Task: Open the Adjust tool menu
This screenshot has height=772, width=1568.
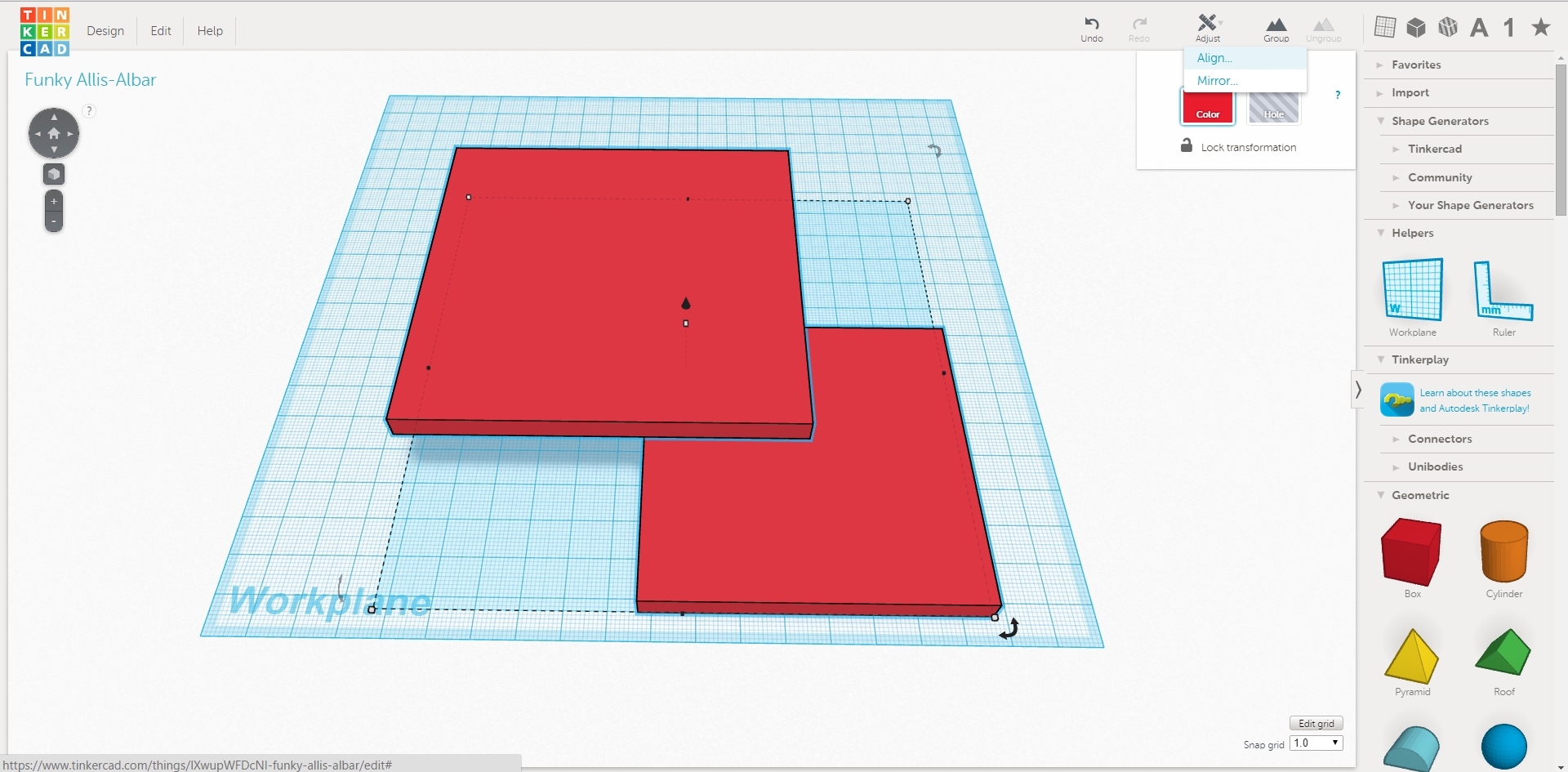Action: pos(1208,28)
